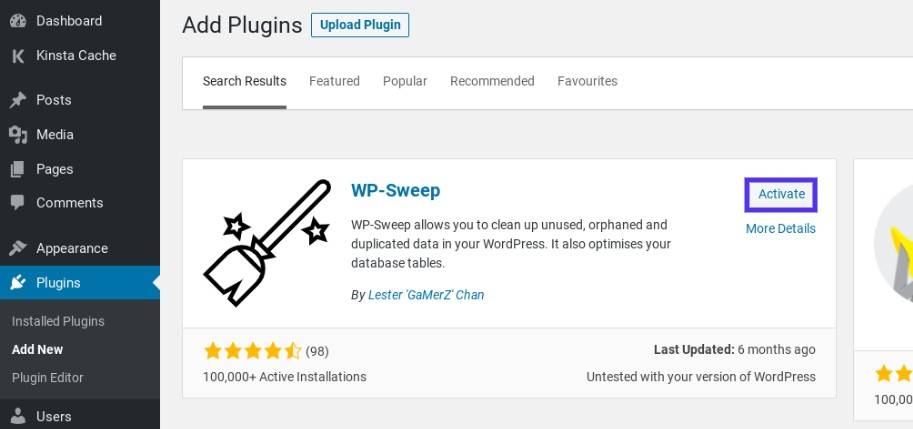This screenshot has height=429, width=913.
Task: Click the Upload Plugin button
Action: tap(360, 25)
